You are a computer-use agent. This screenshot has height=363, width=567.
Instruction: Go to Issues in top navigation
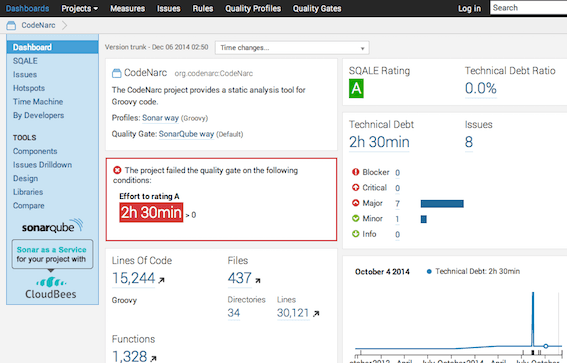(169, 8)
